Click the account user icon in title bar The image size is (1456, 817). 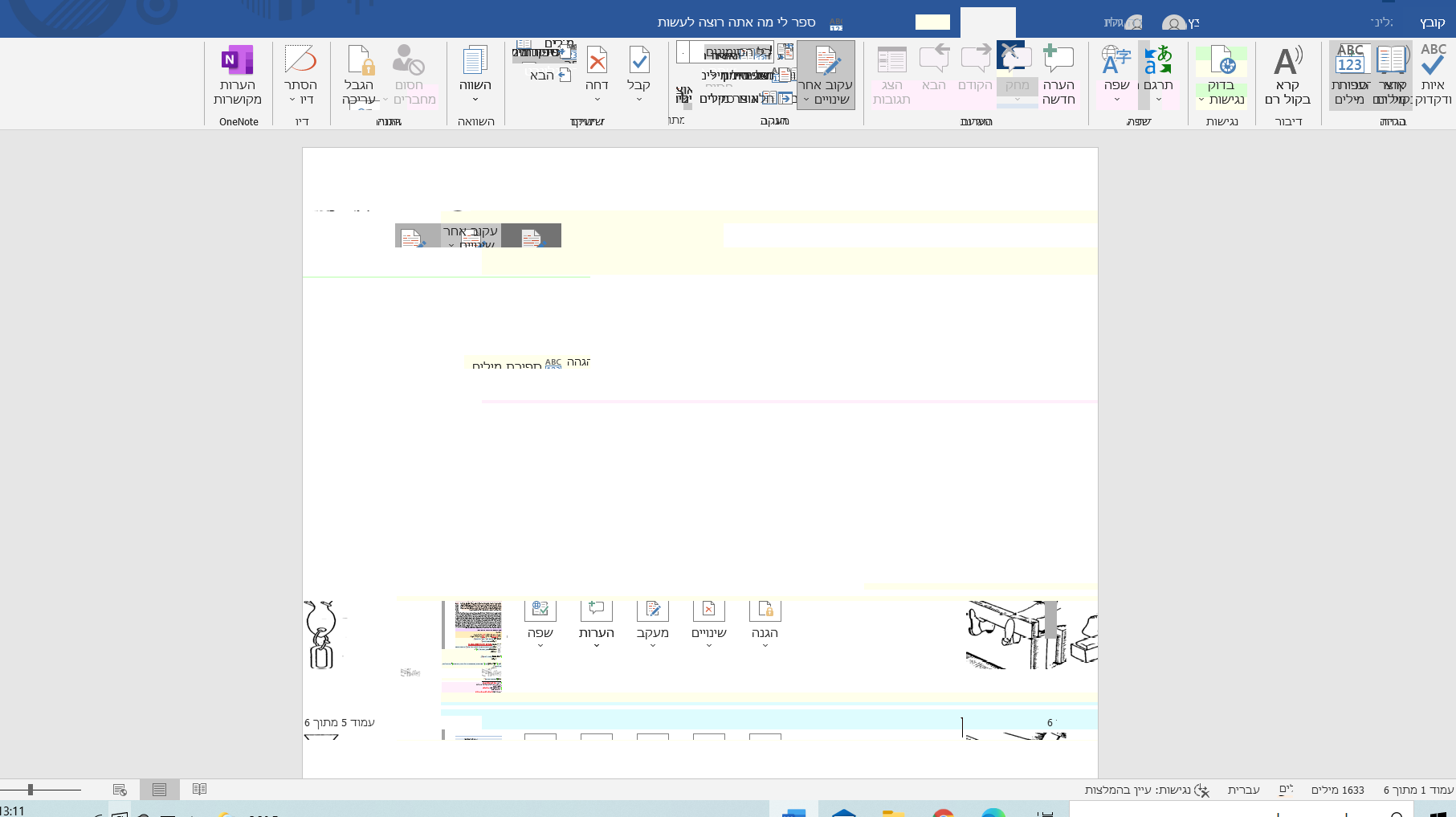coord(1174,22)
